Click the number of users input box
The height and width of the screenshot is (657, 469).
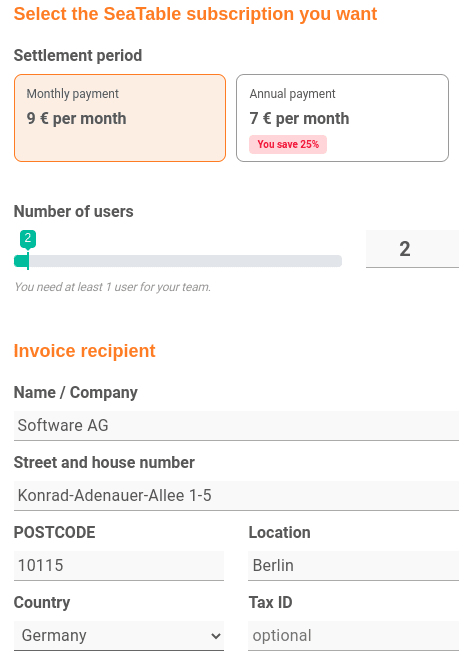(x=412, y=249)
